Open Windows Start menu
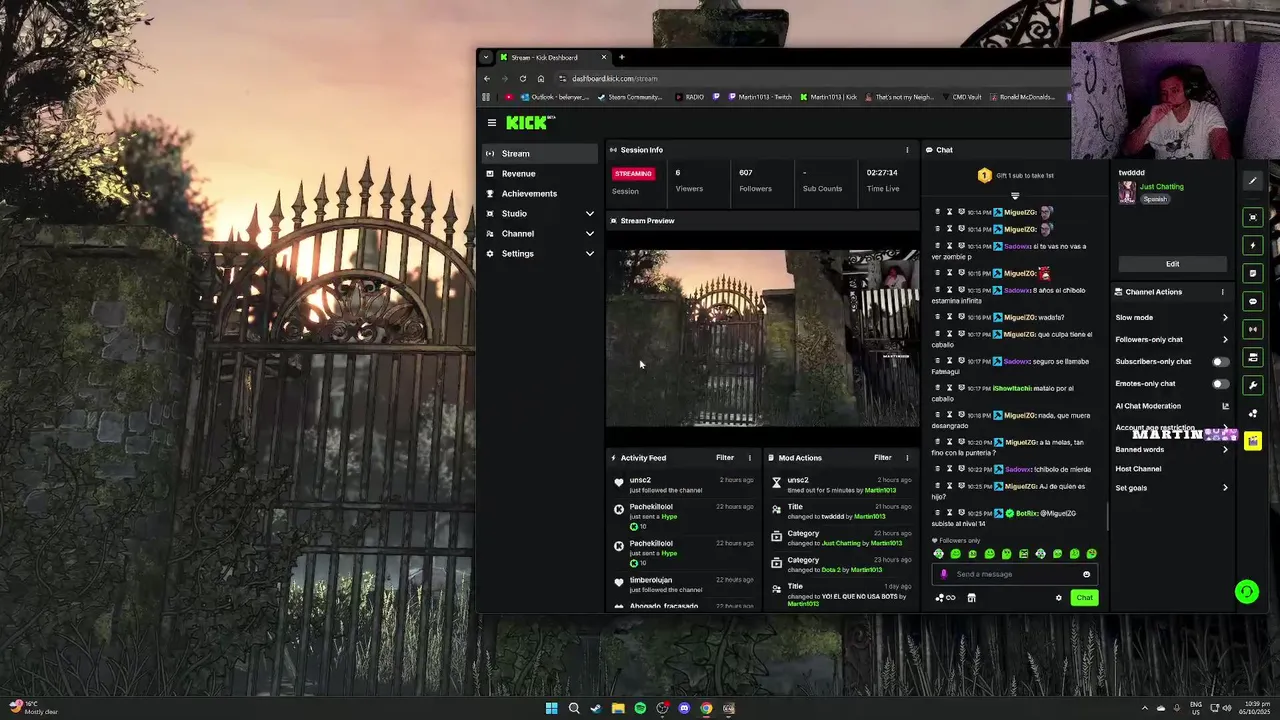 (x=551, y=708)
